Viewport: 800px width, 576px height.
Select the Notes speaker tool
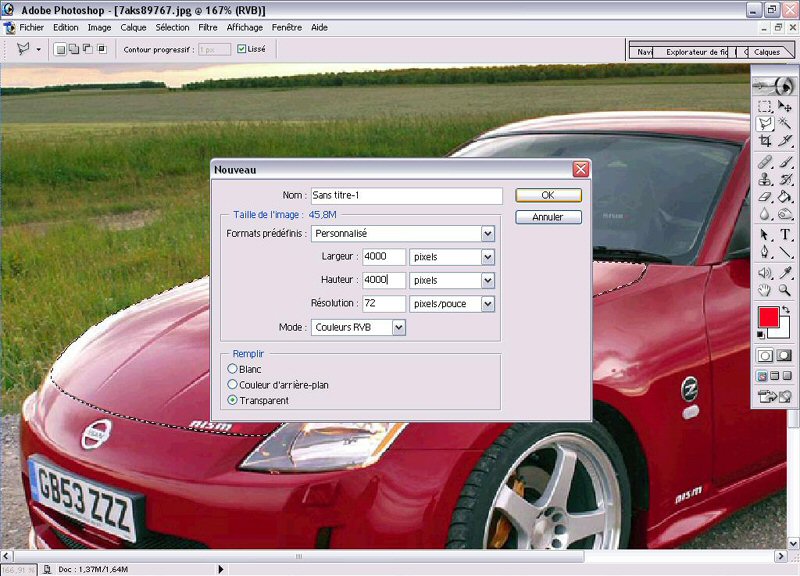pyautogui.click(x=764, y=273)
